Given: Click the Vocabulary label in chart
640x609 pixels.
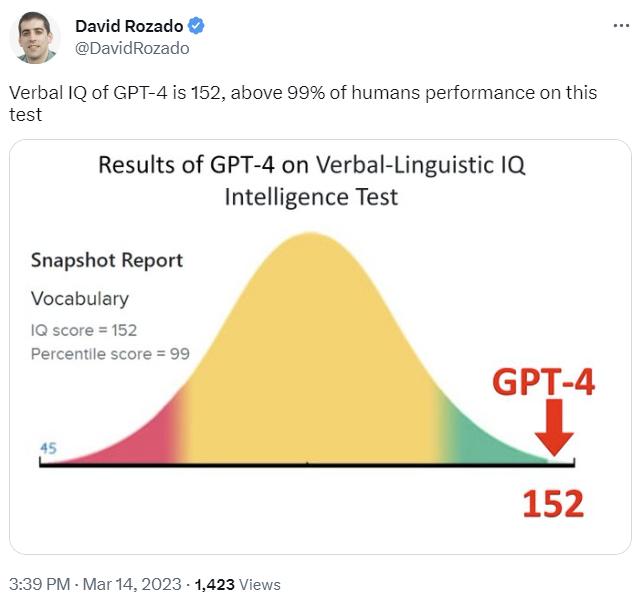Looking at the screenshot, I should [x=80, y=298].
